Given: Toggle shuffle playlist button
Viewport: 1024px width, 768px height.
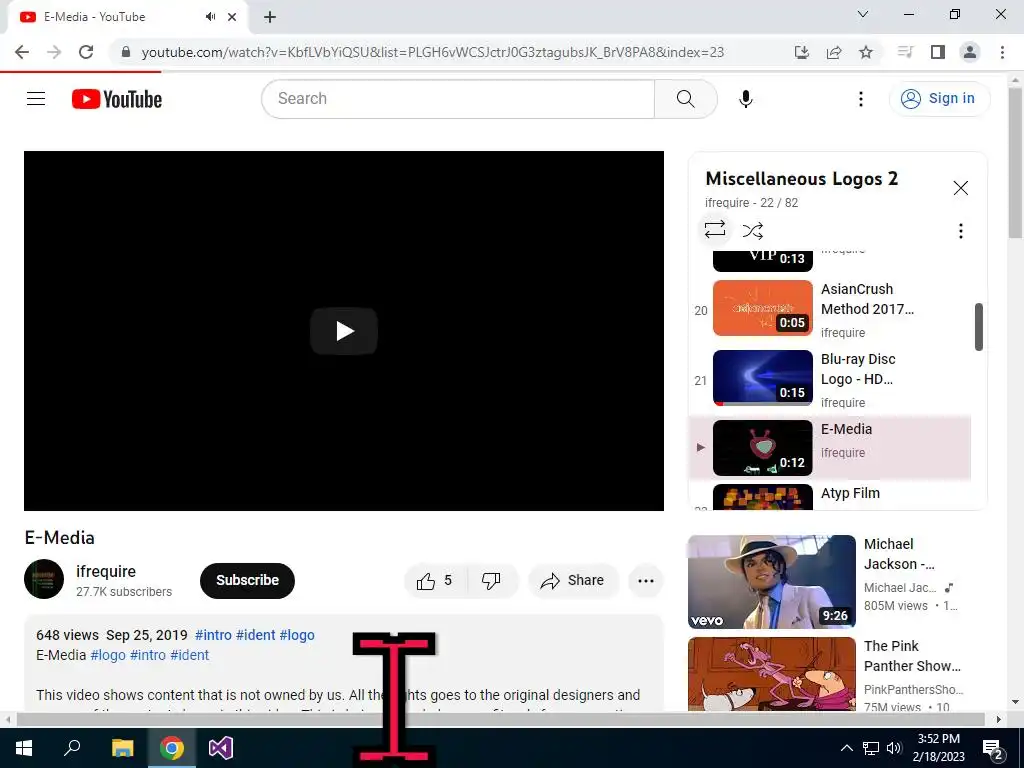Looking at the screenshot, I should click(x=752, y=231).
